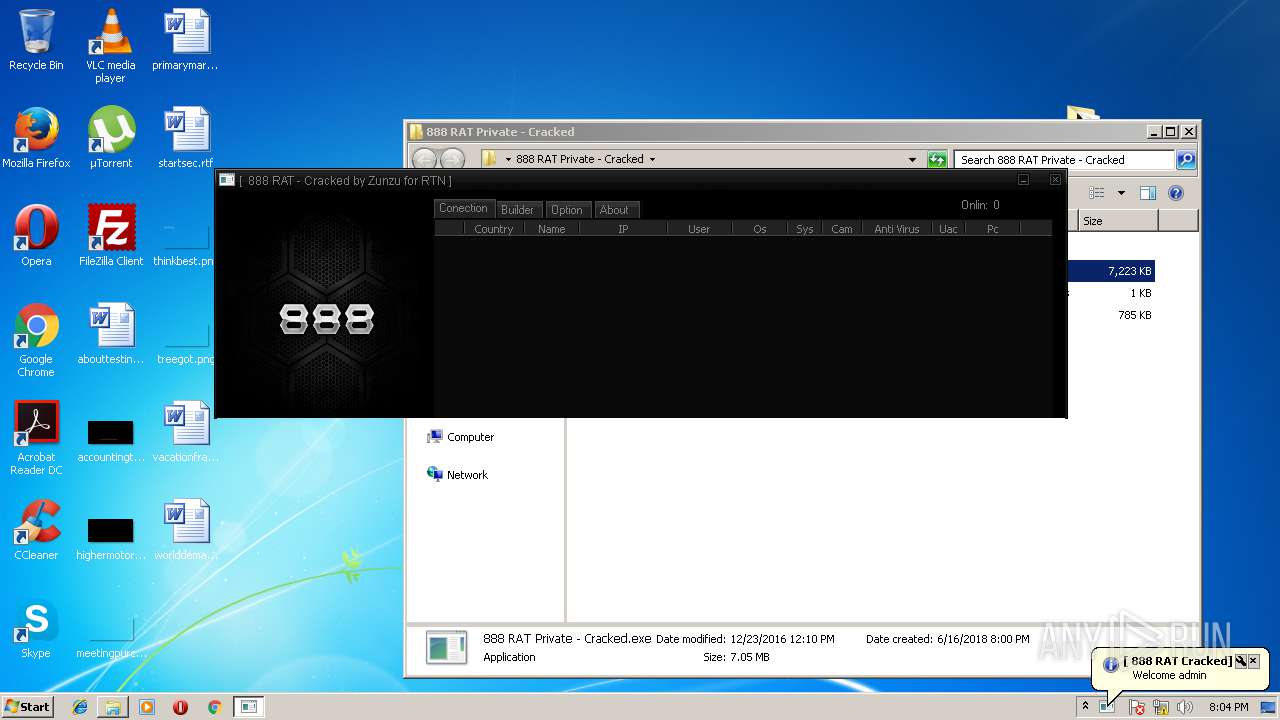Click the Explorer Forward navigation button
Screen dimensions: 1280x720
(x=452, y=159)
